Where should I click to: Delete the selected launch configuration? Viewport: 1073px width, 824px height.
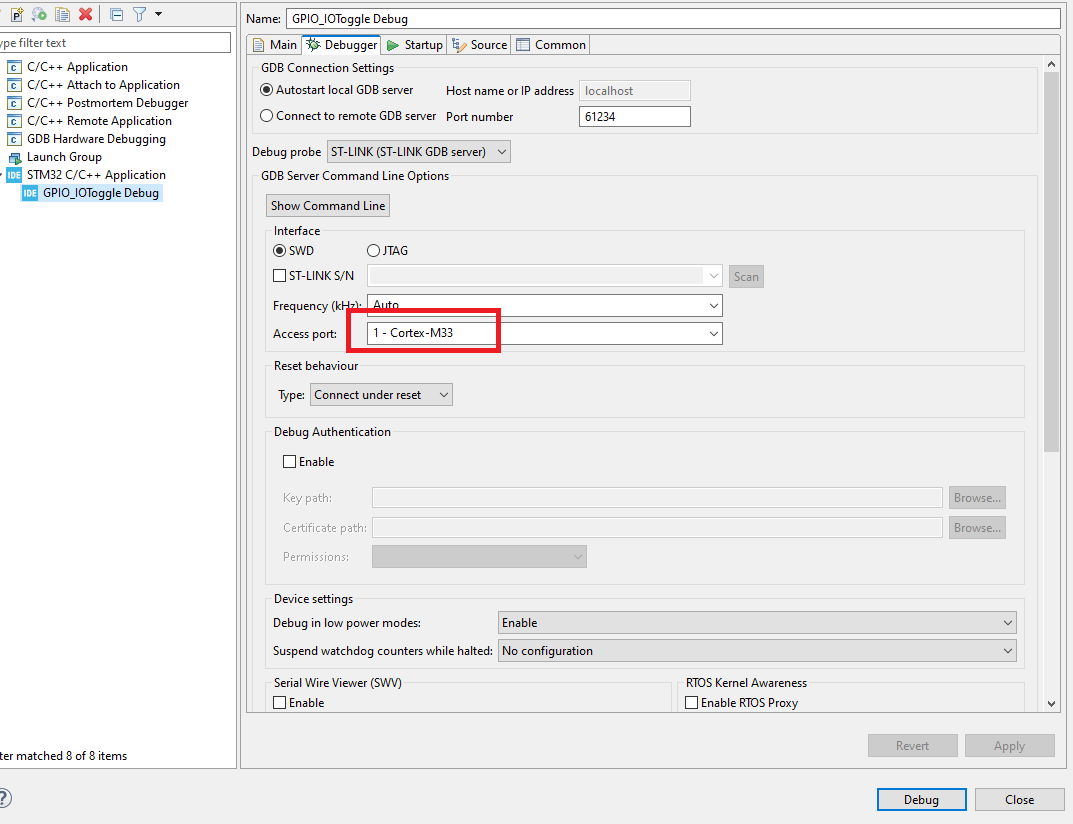point(85,14)
